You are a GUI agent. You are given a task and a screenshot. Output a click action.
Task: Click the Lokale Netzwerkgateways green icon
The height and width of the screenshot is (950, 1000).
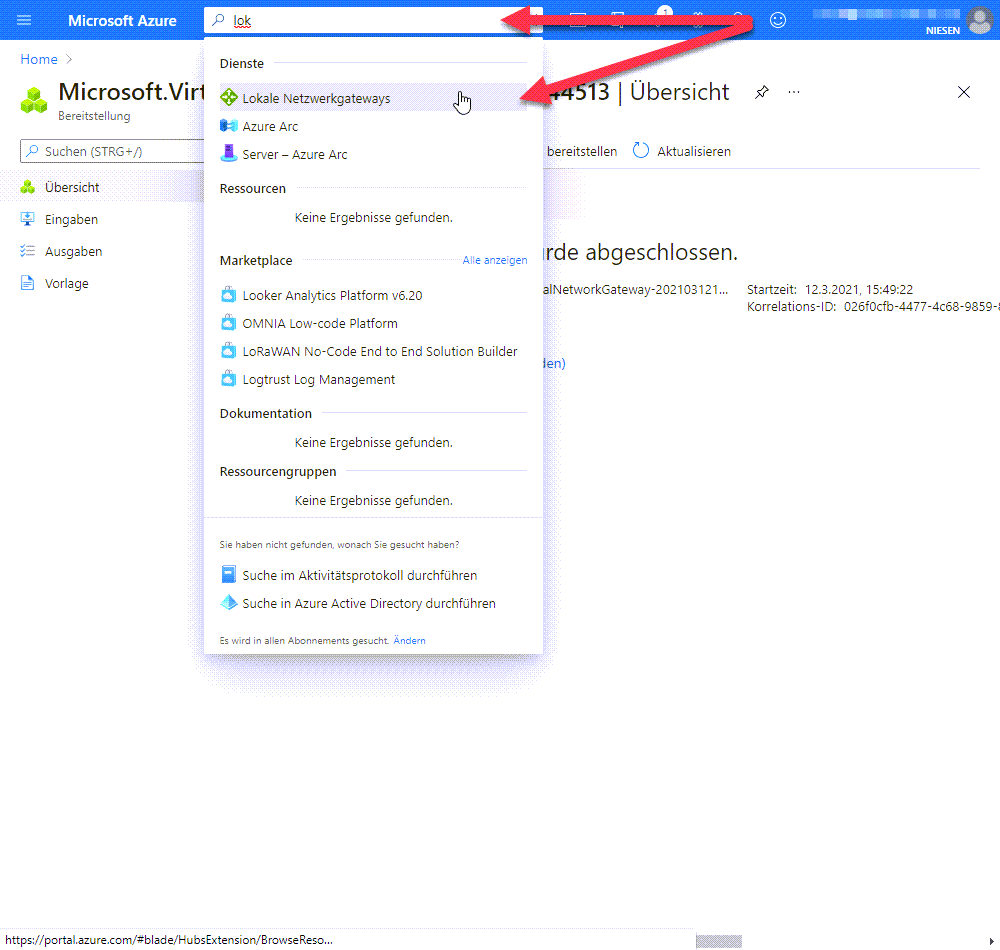click(228, 98)
